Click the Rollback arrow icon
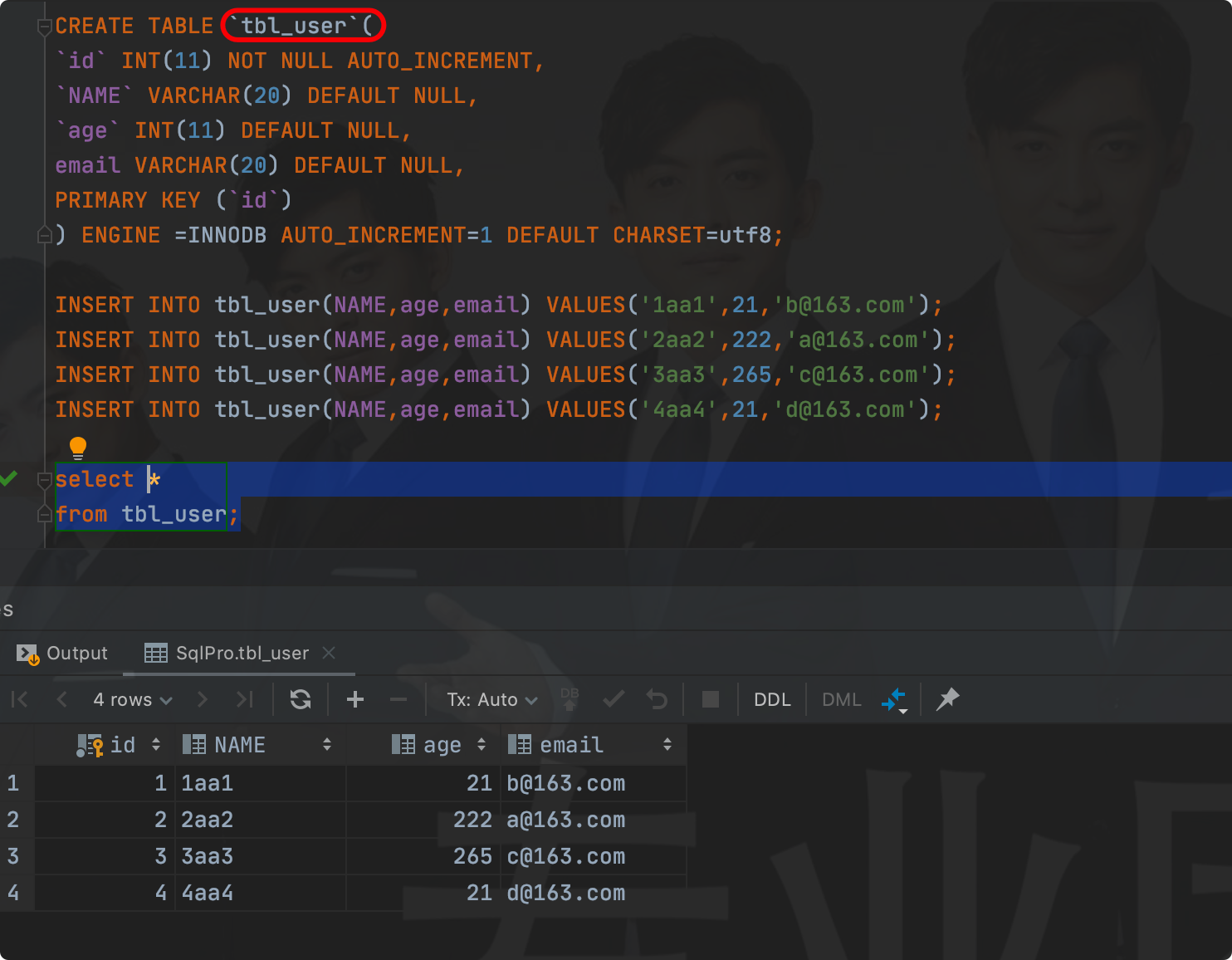The height and width of the screenshot is (960, 1232). pyautogui.click(x=657, y=699)
